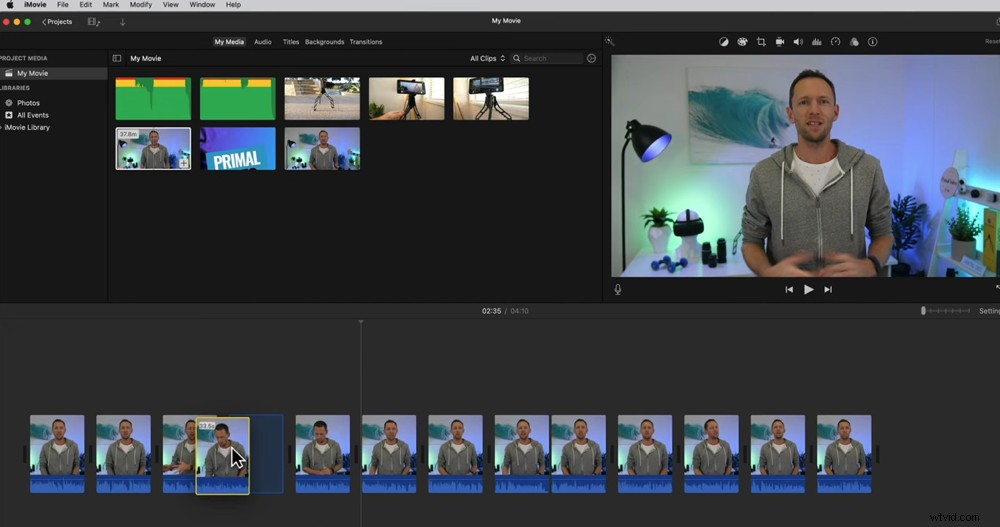This screenshot has height=527, width=1000.
Task: Jump to next clip in viewer
Action: [x=828, y=290]
